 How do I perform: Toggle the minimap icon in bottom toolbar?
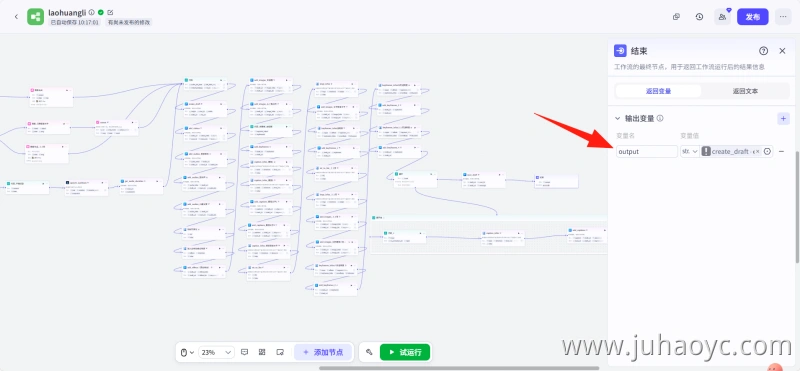[x=280, y=352]
